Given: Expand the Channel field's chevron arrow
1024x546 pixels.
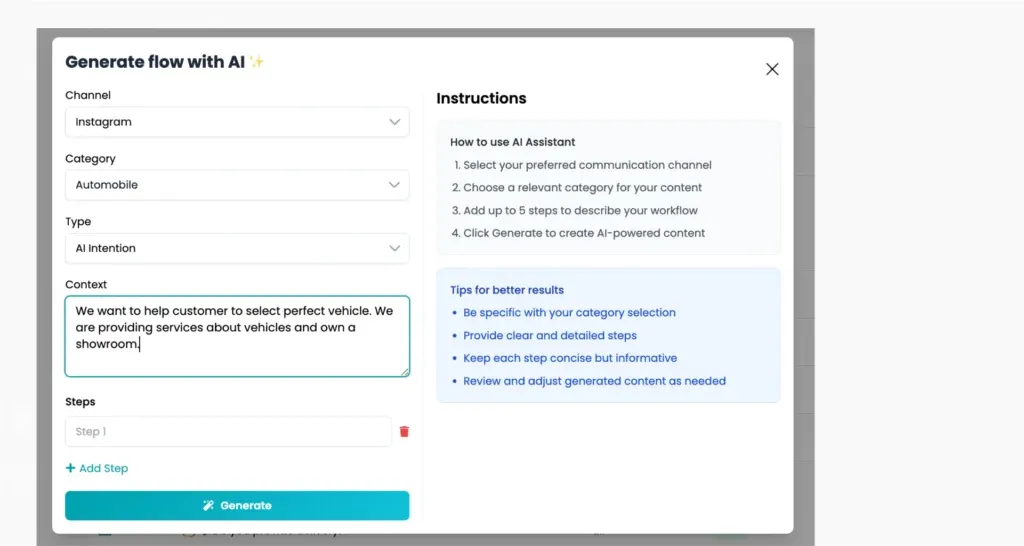Looking at the screenshot, I should pyautogui.click(x=394, y=122).
